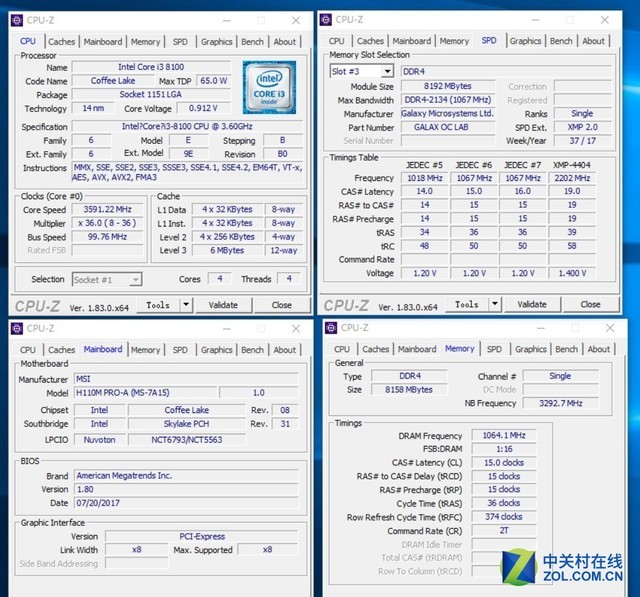Click the Multiplier value x 36.0
This screenshot has width=640, height=597.
pos(107,223)
